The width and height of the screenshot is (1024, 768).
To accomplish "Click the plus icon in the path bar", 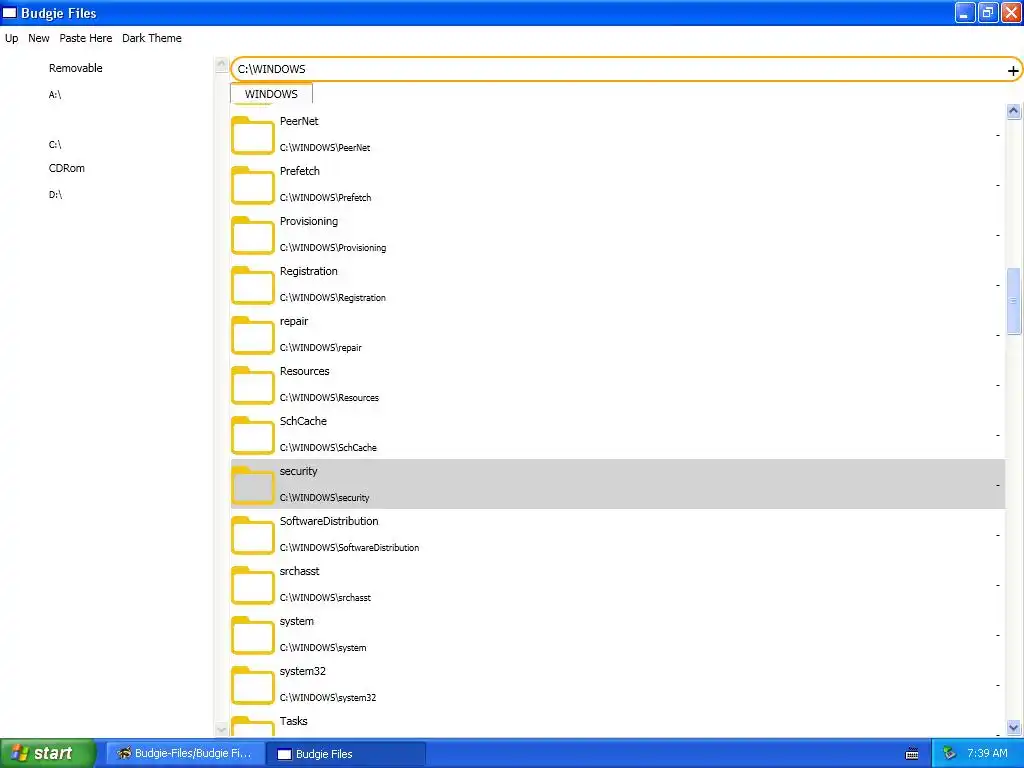I will pyautogui.click(x=1013, y=71).
